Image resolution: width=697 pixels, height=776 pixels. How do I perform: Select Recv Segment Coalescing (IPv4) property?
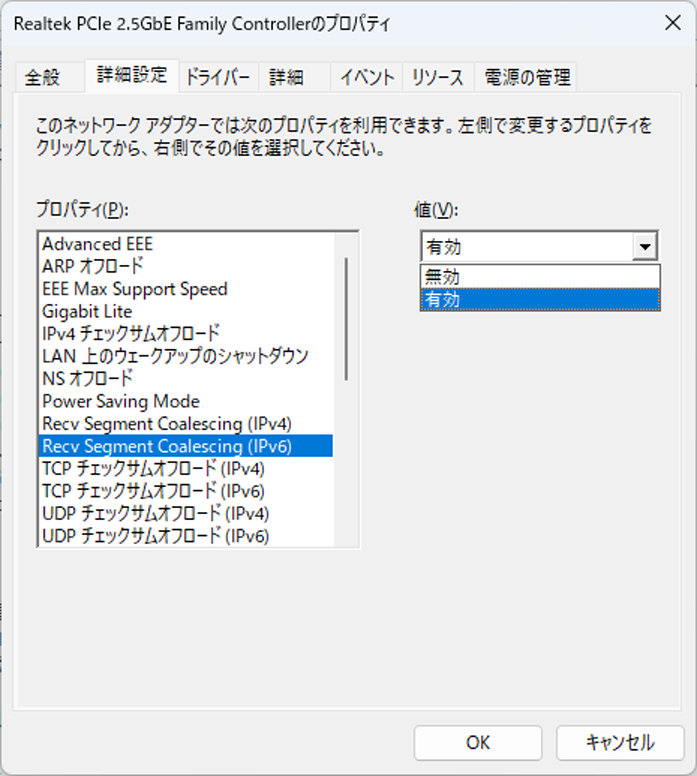[x=186, y=424]
